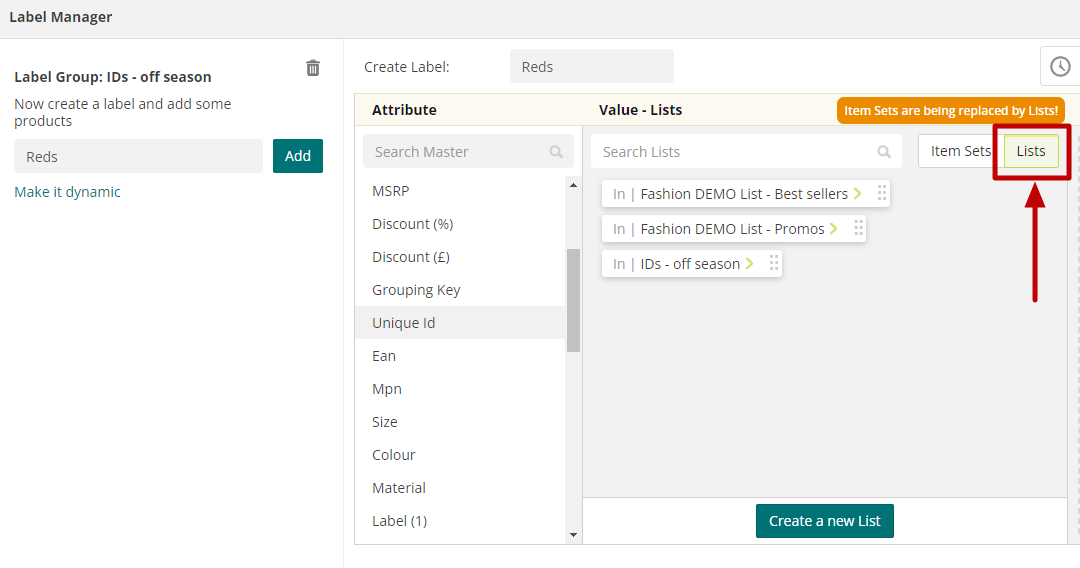1080x568 pixels.
Task: Click the Search Master magnifier icon
Action: point(556,152)
